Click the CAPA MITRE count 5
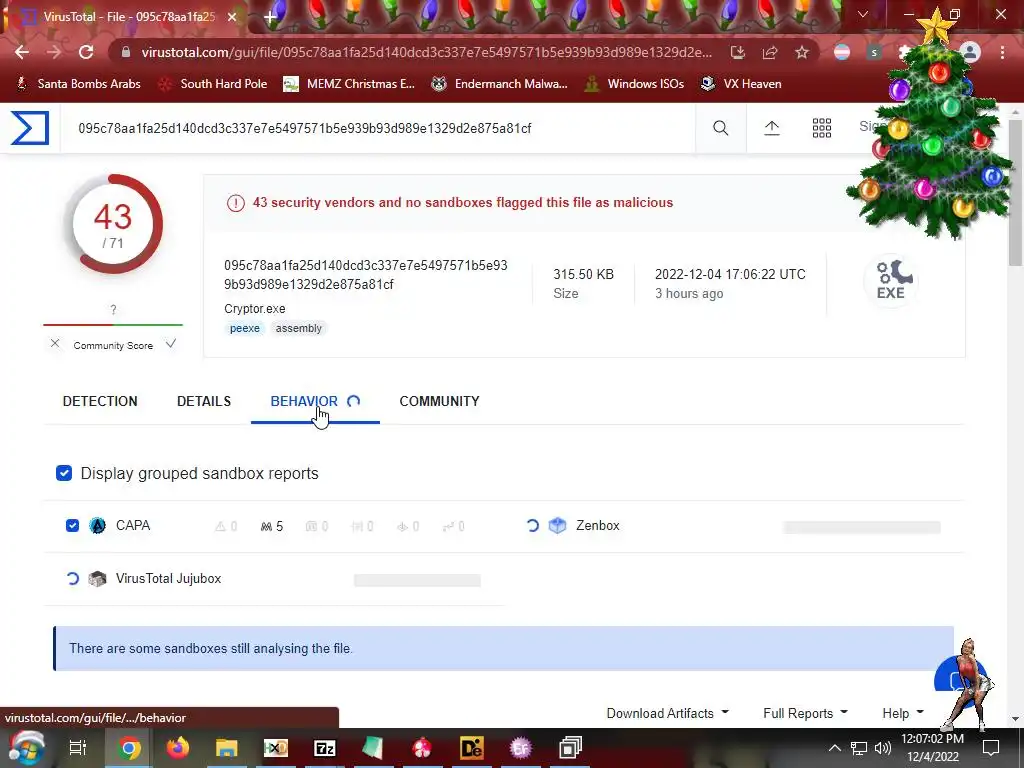The height and width of the screenshot is (768, 1024). 272,526
